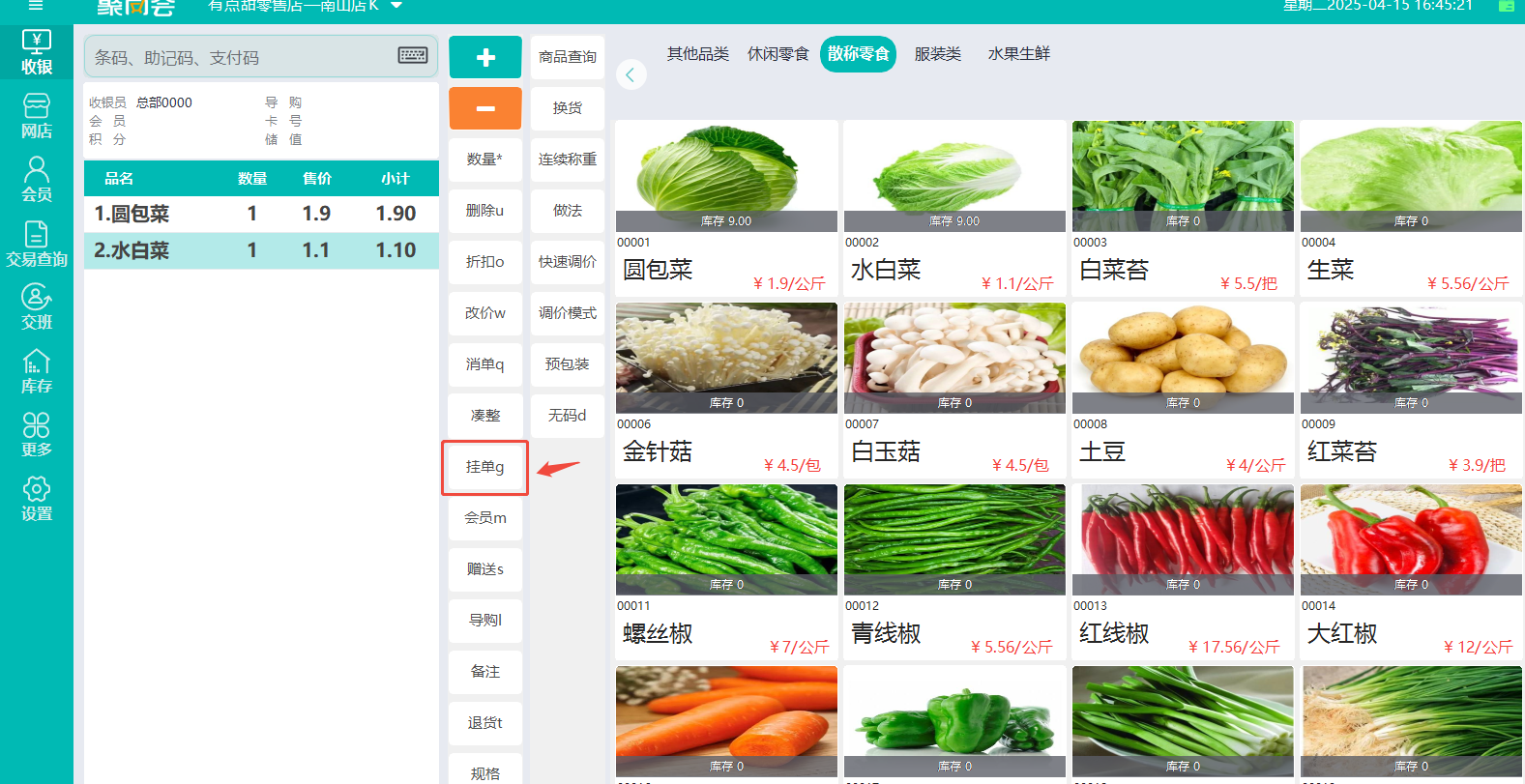Viewport: 1525px width, 784px height.
Task: Open the 更多 more sidebar icon
Action: (x=37, y=435)
